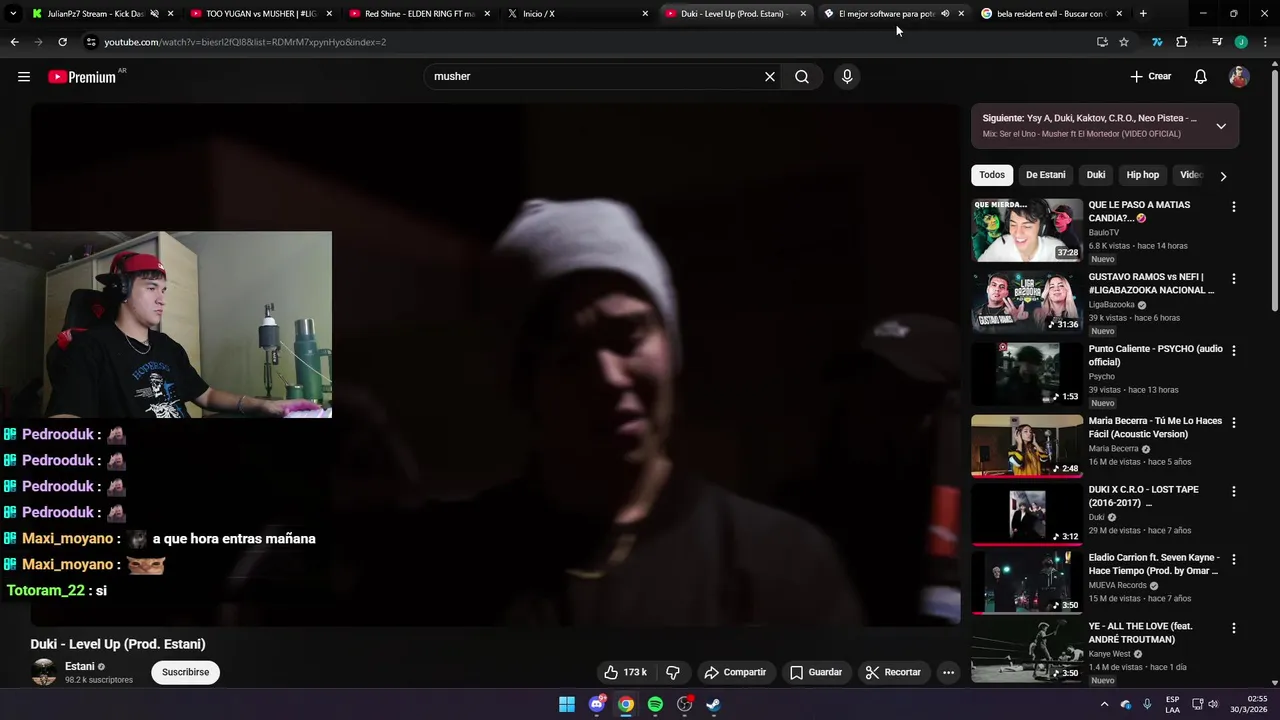Like the video with 173 k likes

pyautogui.click(x=625, y=672)
